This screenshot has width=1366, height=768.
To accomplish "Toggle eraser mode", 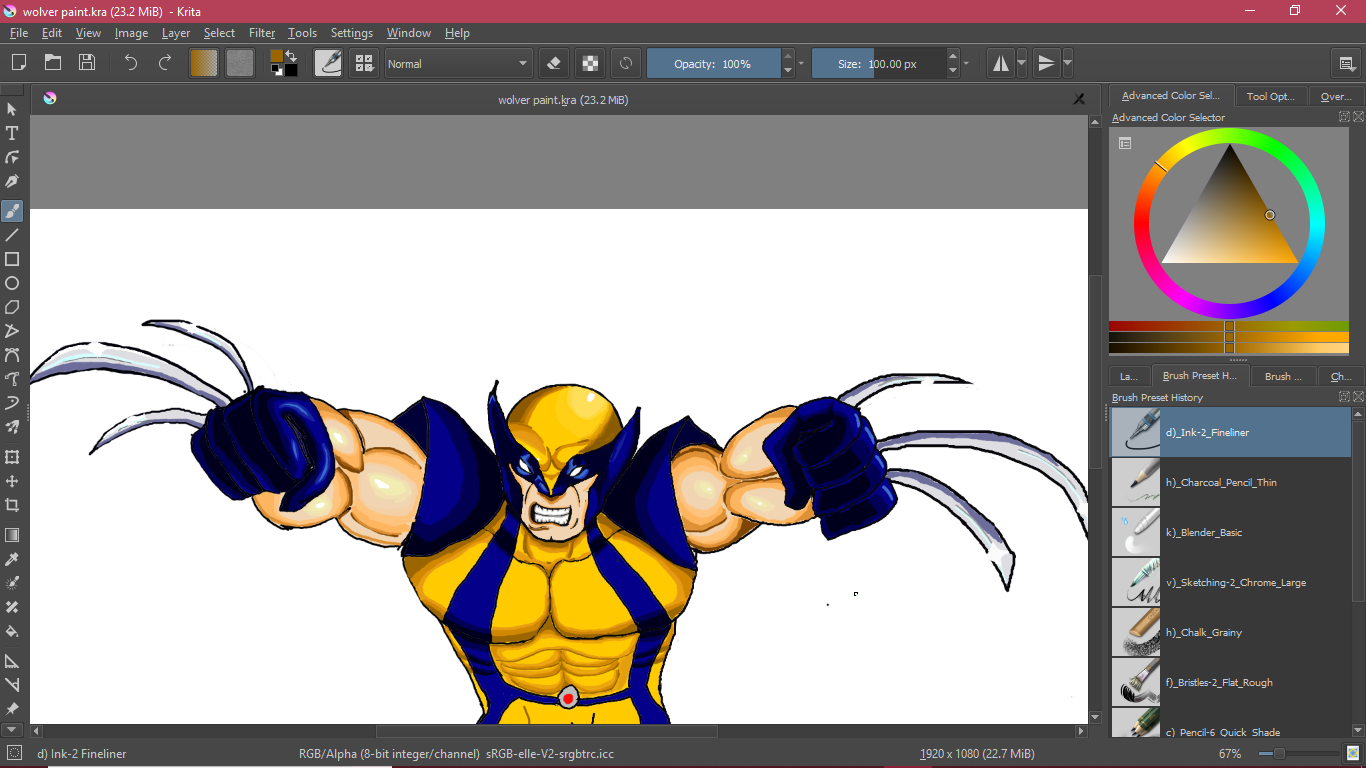I will (554, 63).
